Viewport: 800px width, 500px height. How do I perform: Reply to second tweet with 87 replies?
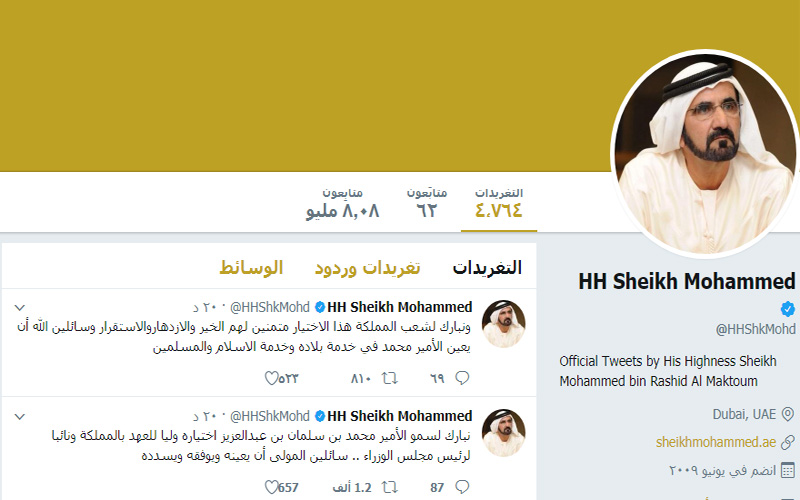(x=462, y=487)
